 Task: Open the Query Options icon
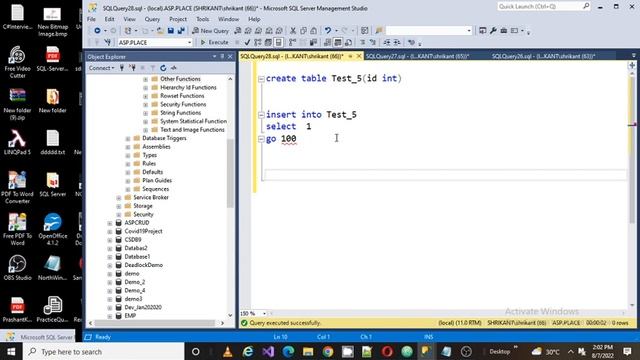[268, 42]
